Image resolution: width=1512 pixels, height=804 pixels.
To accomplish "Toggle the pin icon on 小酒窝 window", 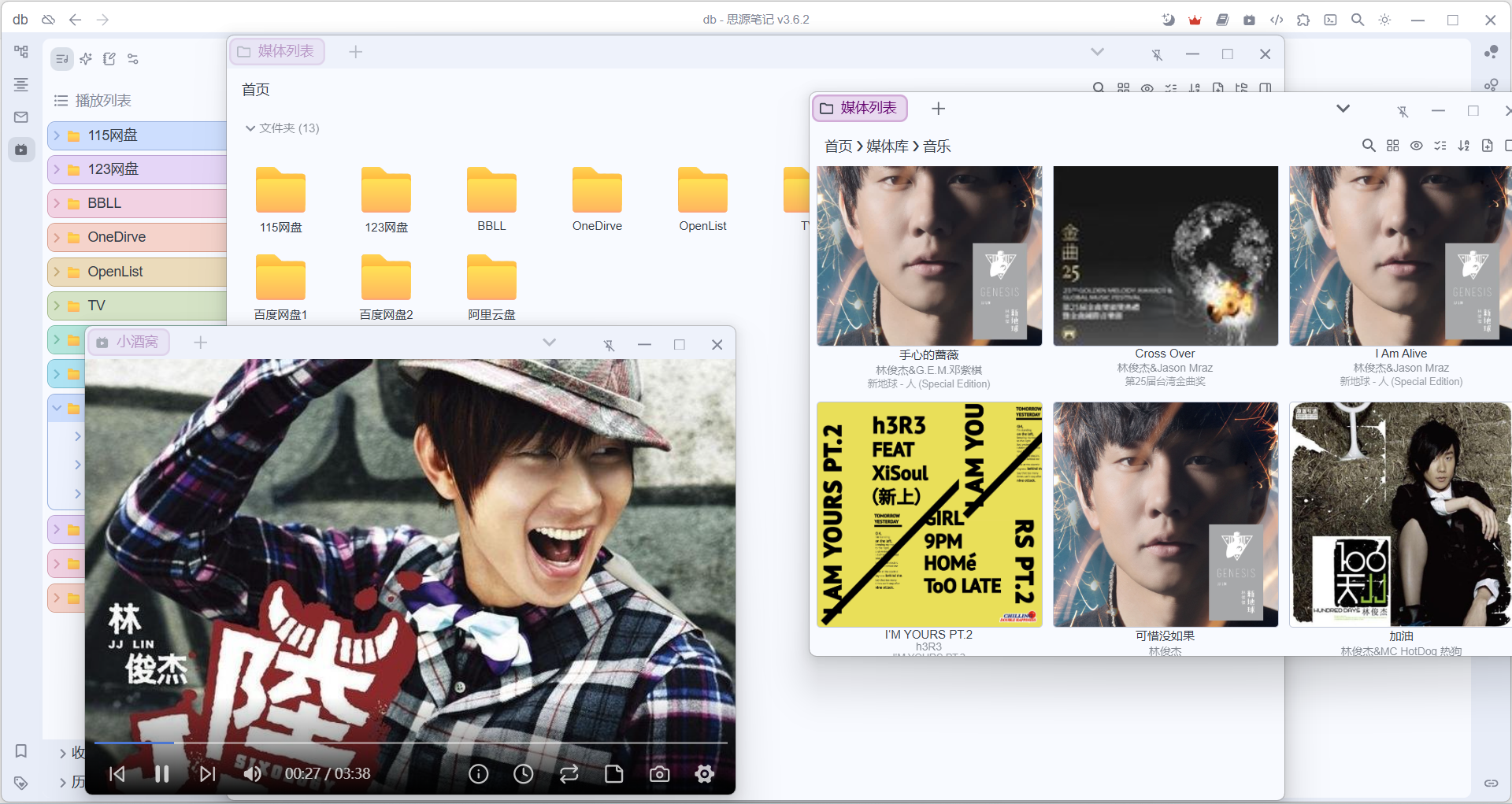I will 609,345.
